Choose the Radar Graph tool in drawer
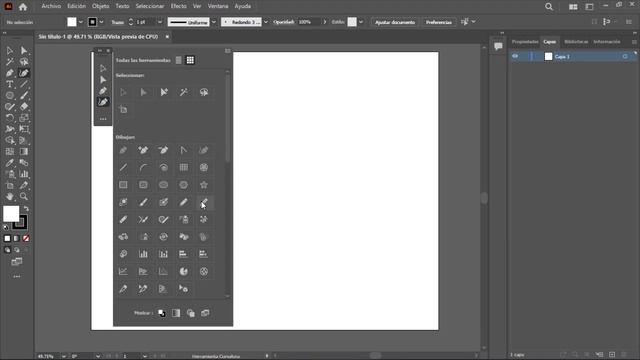The width and height of the screenshot is (640, 360). click(204, 271)
